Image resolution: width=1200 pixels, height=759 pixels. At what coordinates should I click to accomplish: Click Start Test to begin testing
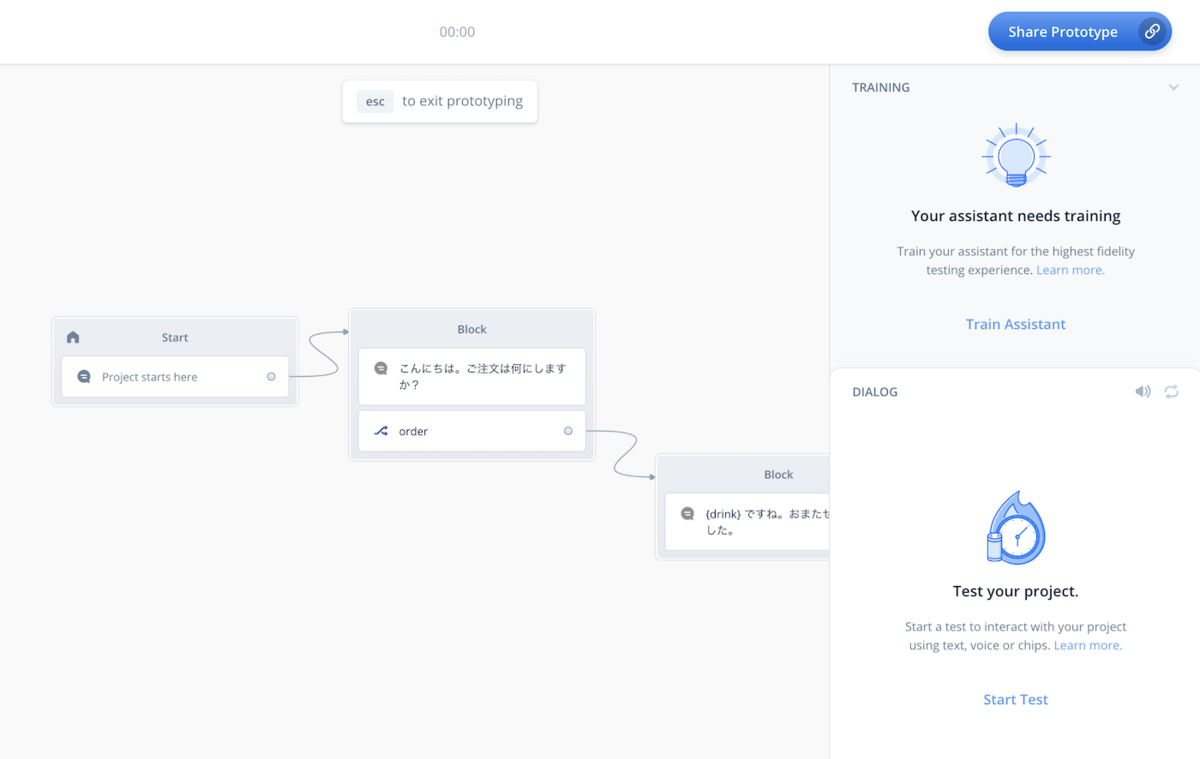point(1015,699)
